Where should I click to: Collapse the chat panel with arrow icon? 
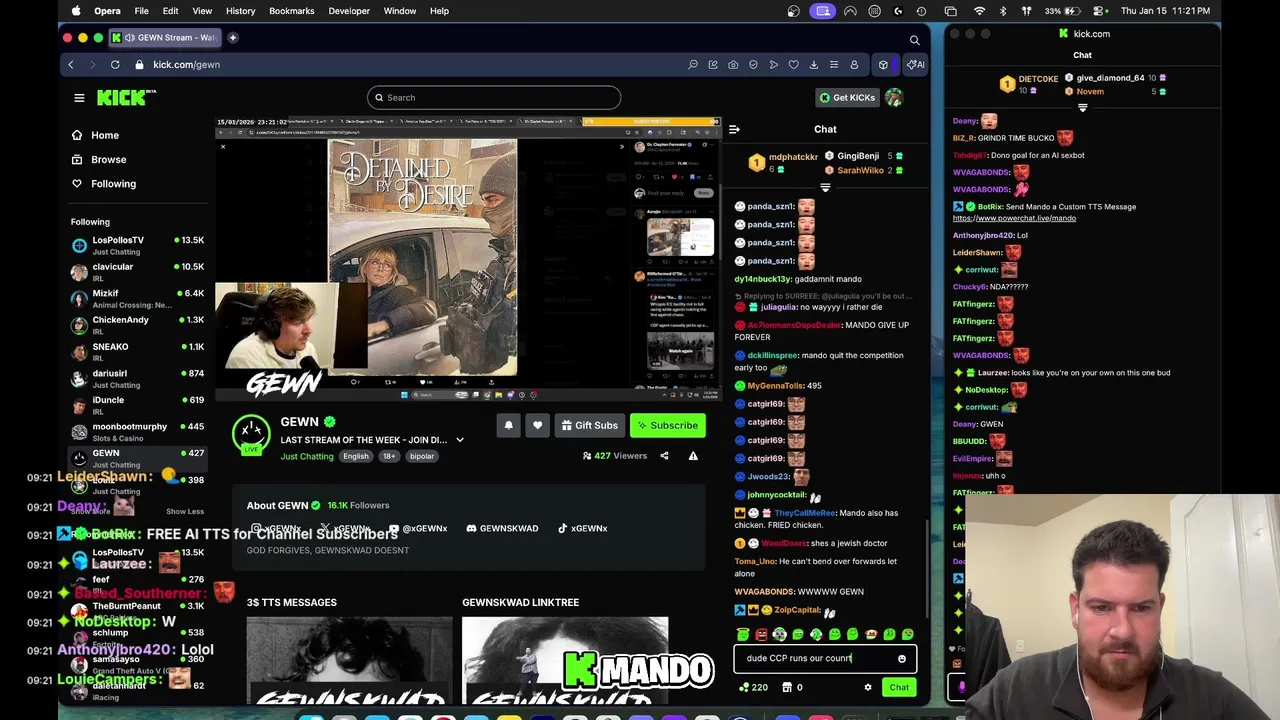point(734,129)
